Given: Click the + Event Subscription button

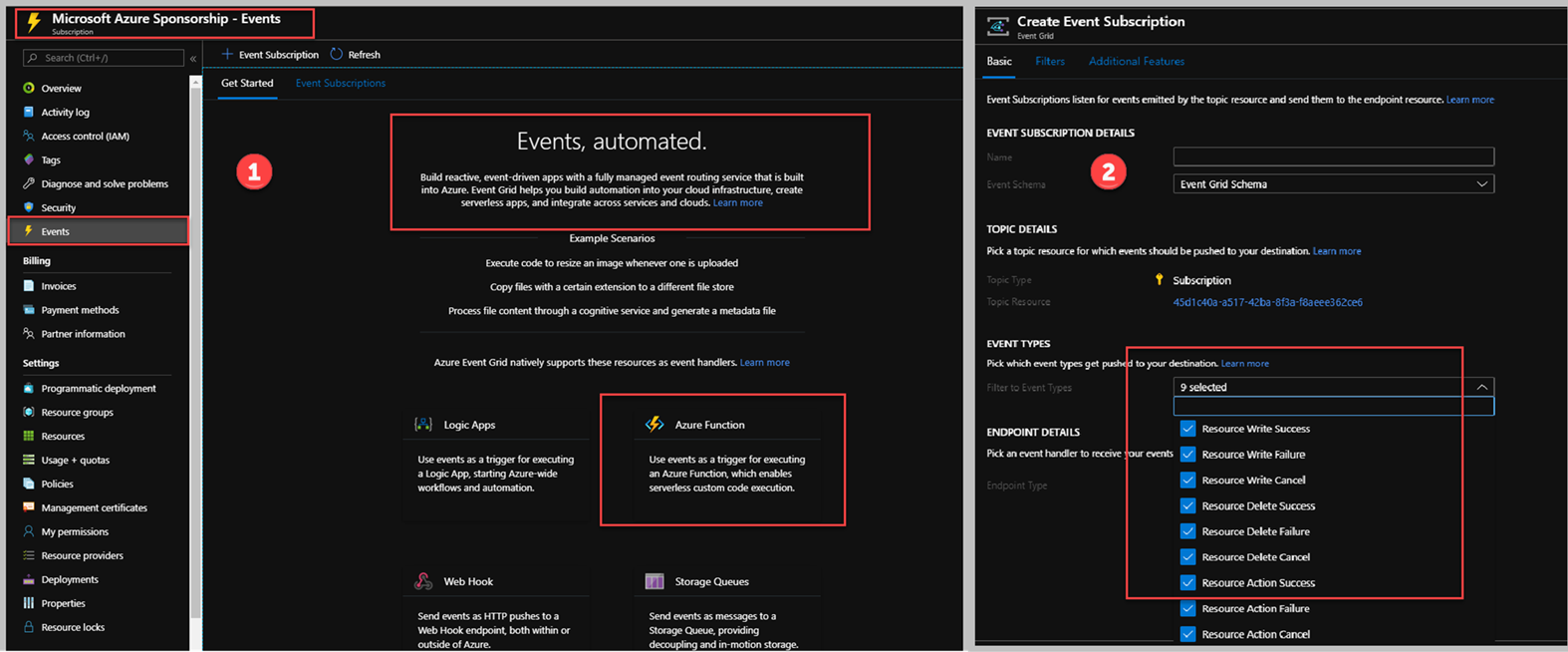Looking at the screenshot, I should tap(270, 55).
